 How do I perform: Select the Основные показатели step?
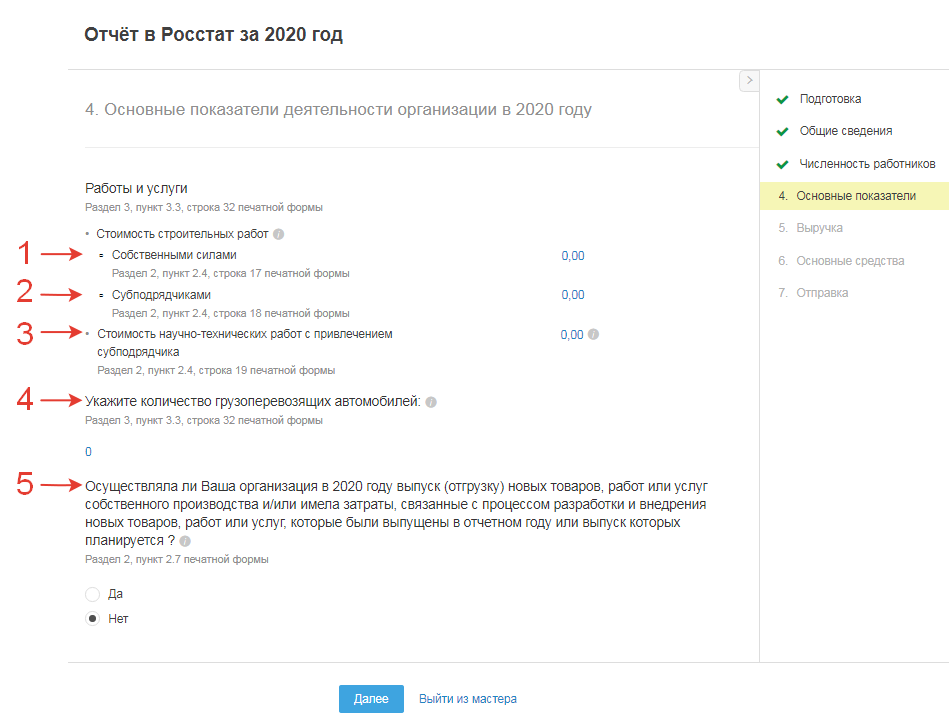(x=856, y=196)
